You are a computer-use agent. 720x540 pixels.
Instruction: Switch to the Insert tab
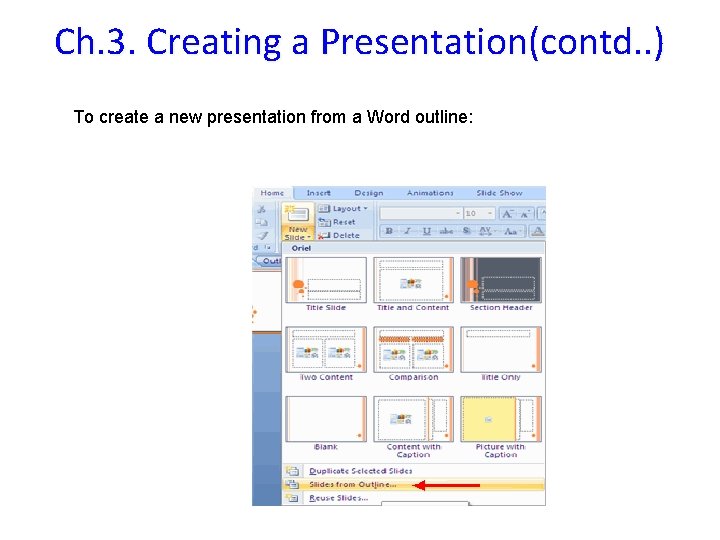318,193
